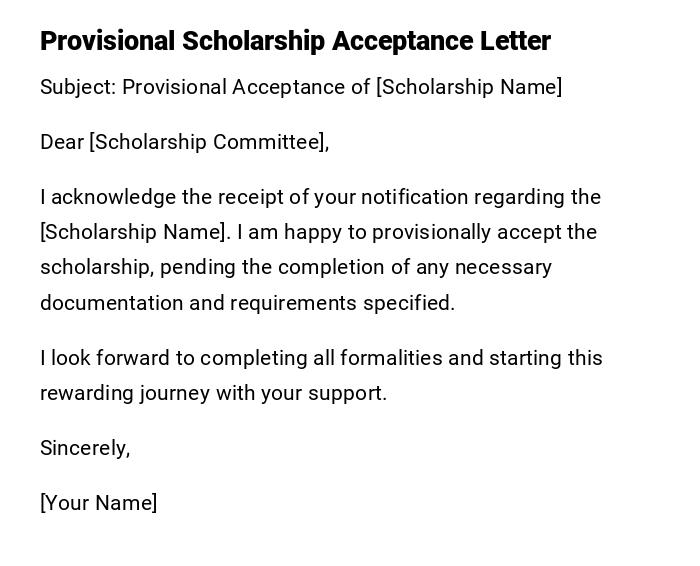Click the word "Dear" in the salutation
The height and width of the screenshot is (566, 700).
62,142
